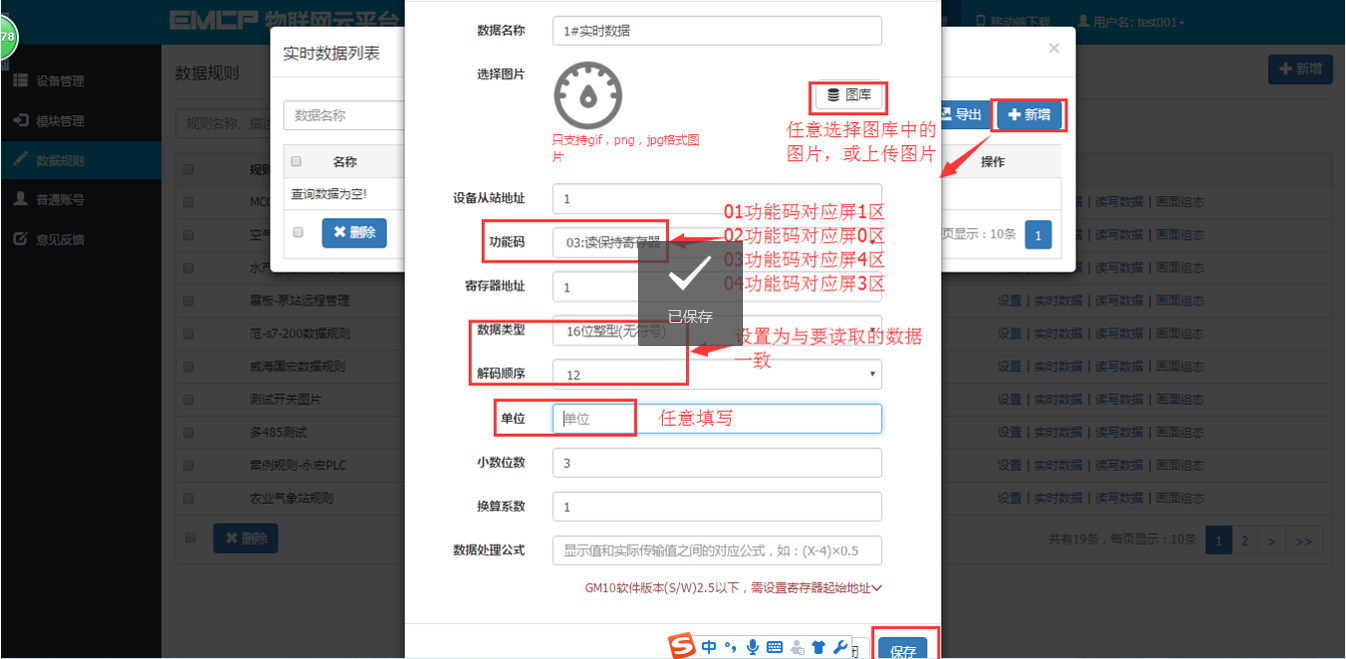Check the 案例规则-永宏PLC row checkbox
This screenshot has width=1346, height=659.
click(188, 465)
